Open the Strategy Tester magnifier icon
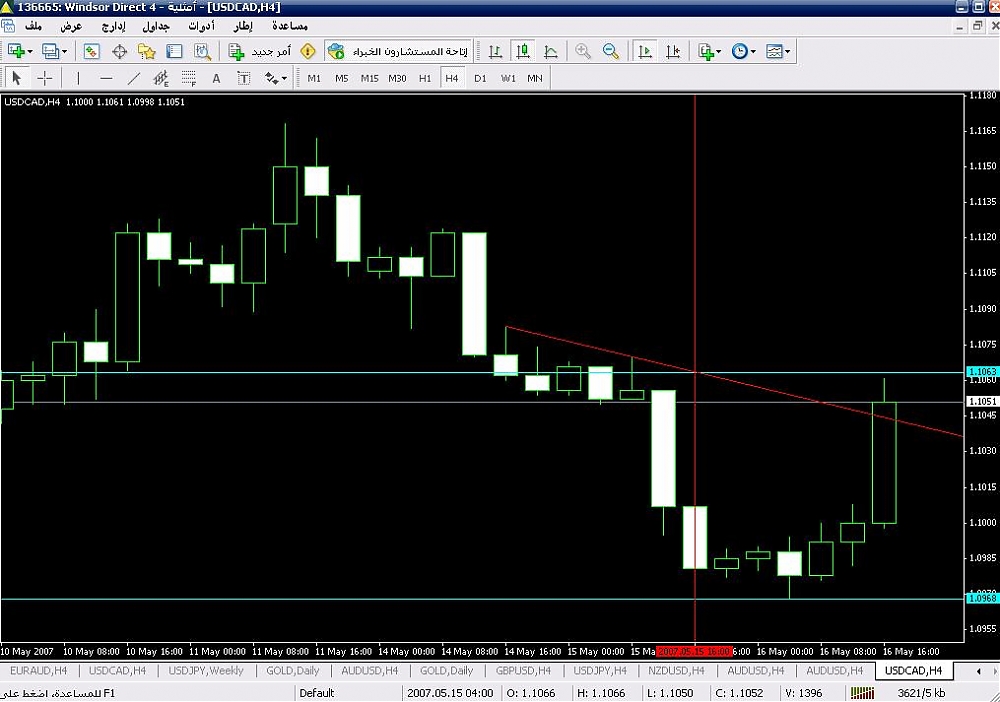The width and height of the screenshot is (1000, 702). pyautogui.click(x=202, y=52)
